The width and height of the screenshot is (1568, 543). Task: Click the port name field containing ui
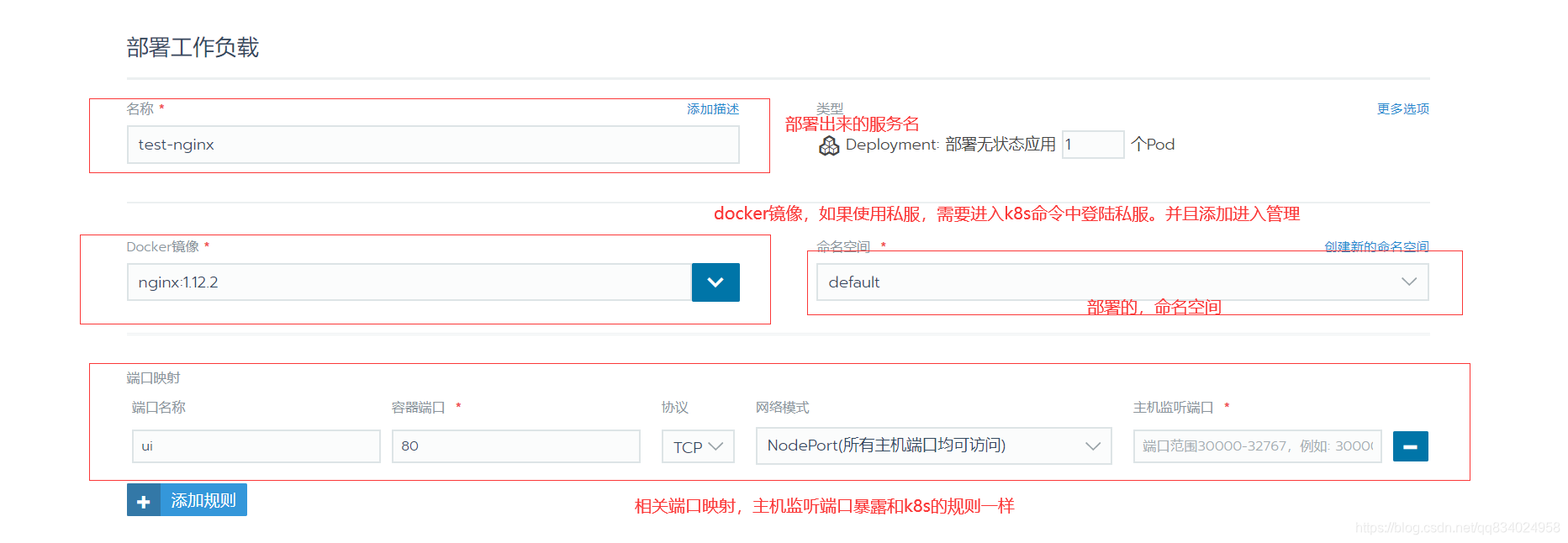point(256,446)
